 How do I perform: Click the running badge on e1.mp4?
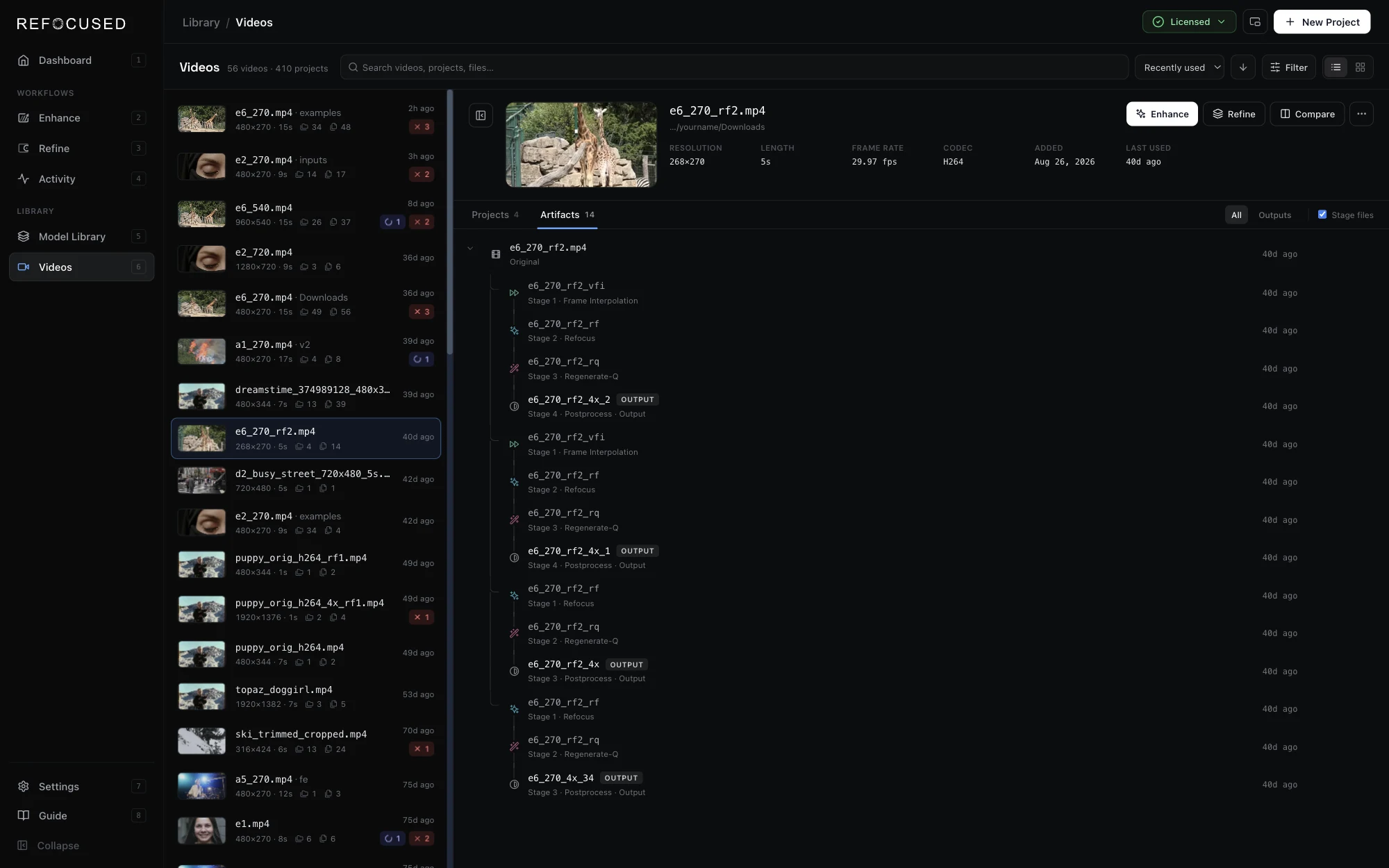[392, 839]
